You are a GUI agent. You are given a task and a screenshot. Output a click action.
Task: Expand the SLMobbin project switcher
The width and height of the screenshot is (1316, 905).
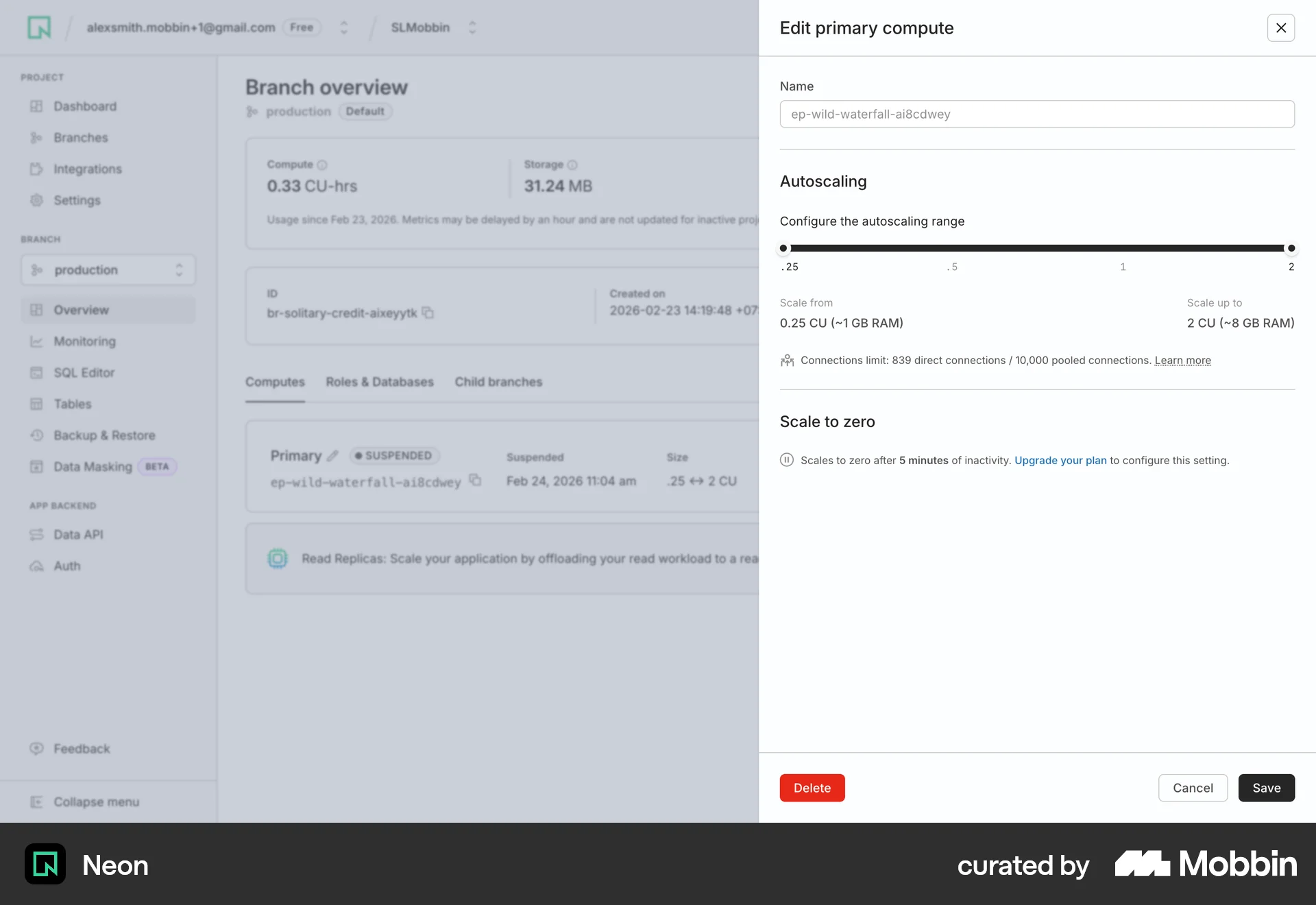coord(472,27)
